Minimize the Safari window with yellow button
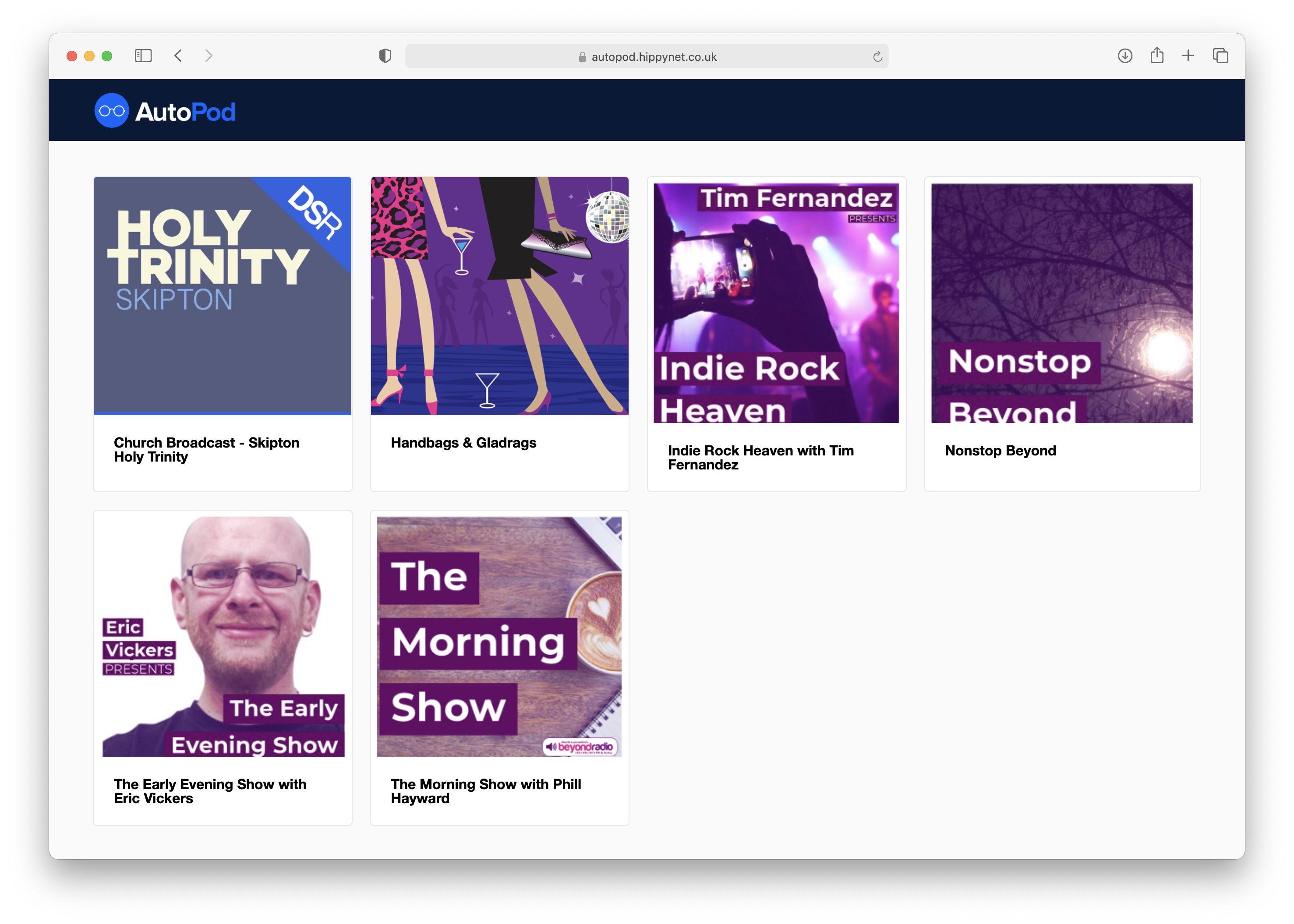The height and width of the screenshot is (924, 1294). click(89, 56)
